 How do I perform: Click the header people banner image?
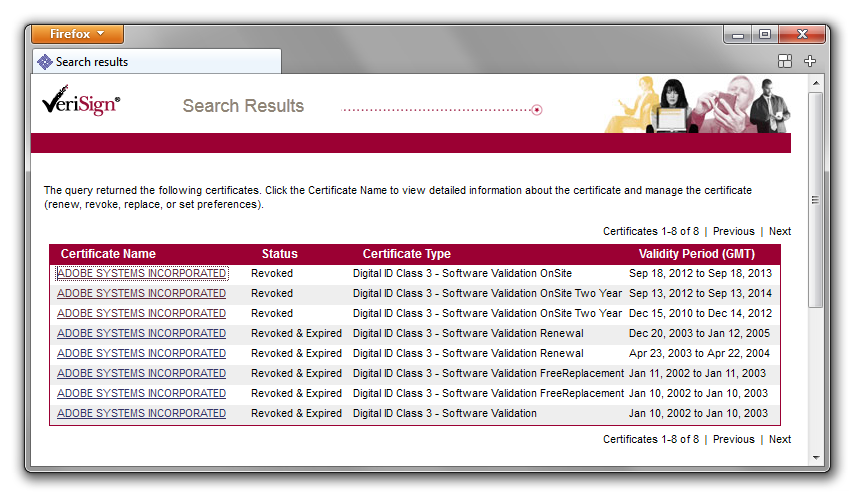click(x=697, y=104)
